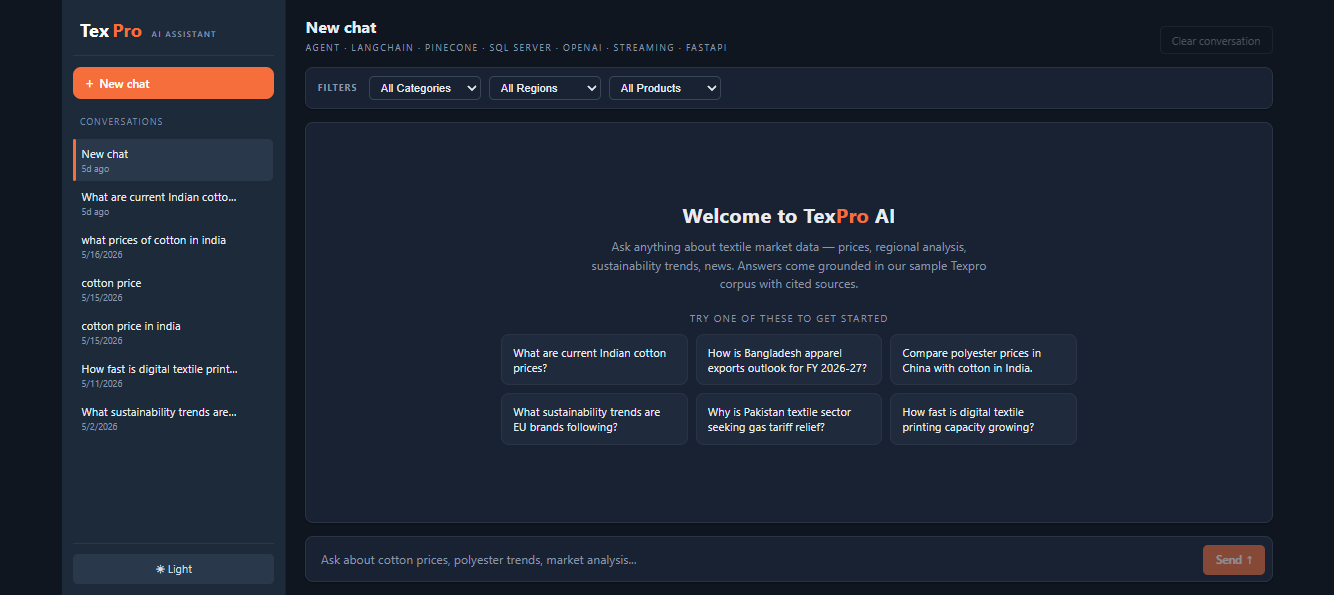1334x595 pixels.
Task: Click the 'Welcome to TexPro AI' heading
Action: pos(789,216)
